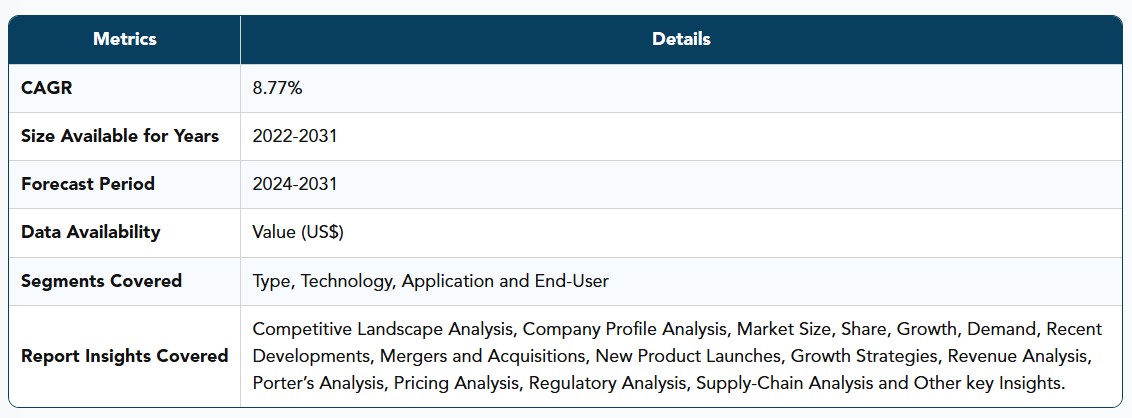Viewport: 1132px width, 418px height.
Task: Click the 2022-2031 value
Action: click(x=295, y=136)
